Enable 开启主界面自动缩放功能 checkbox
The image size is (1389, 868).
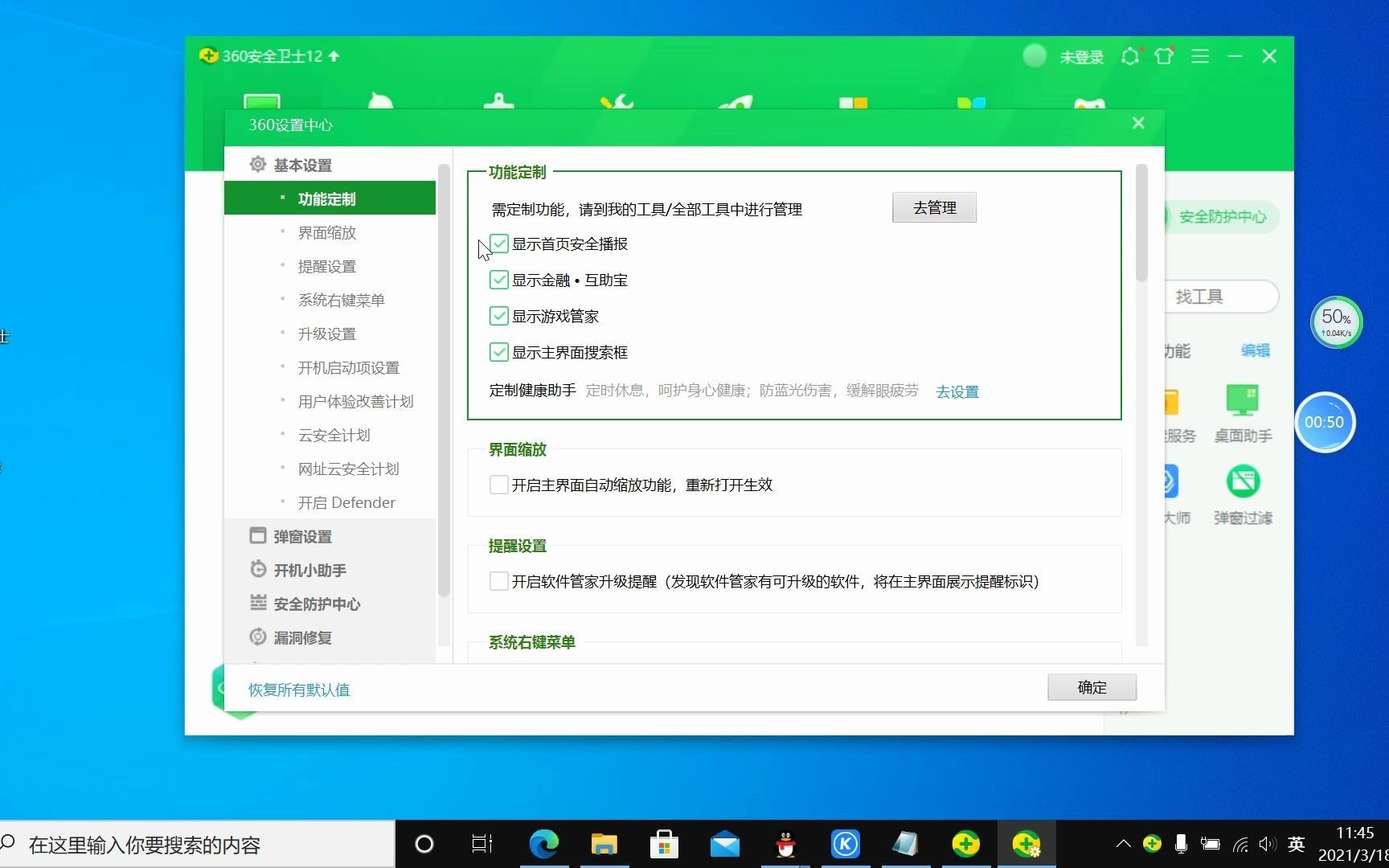[498, 485]
